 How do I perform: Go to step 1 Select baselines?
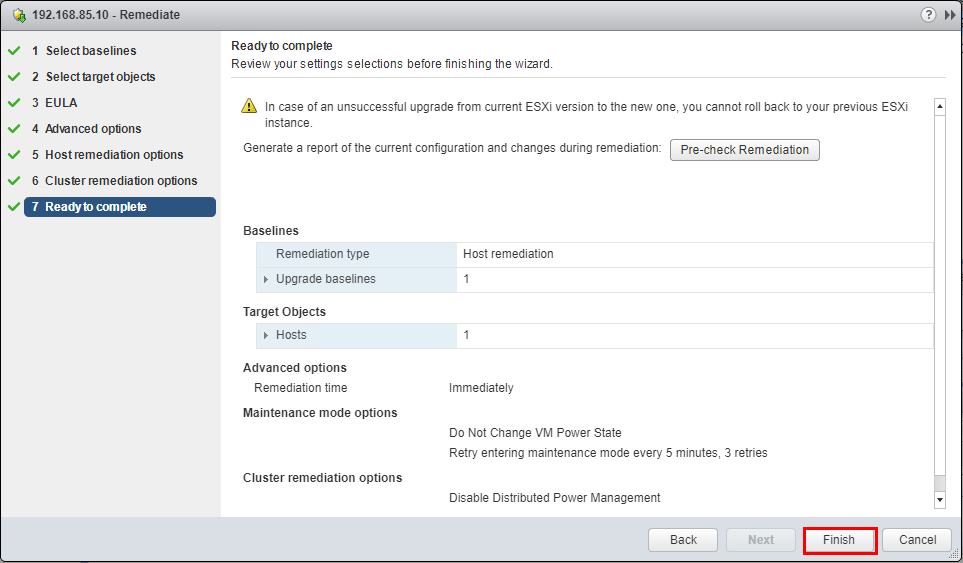tap(90, 51)
